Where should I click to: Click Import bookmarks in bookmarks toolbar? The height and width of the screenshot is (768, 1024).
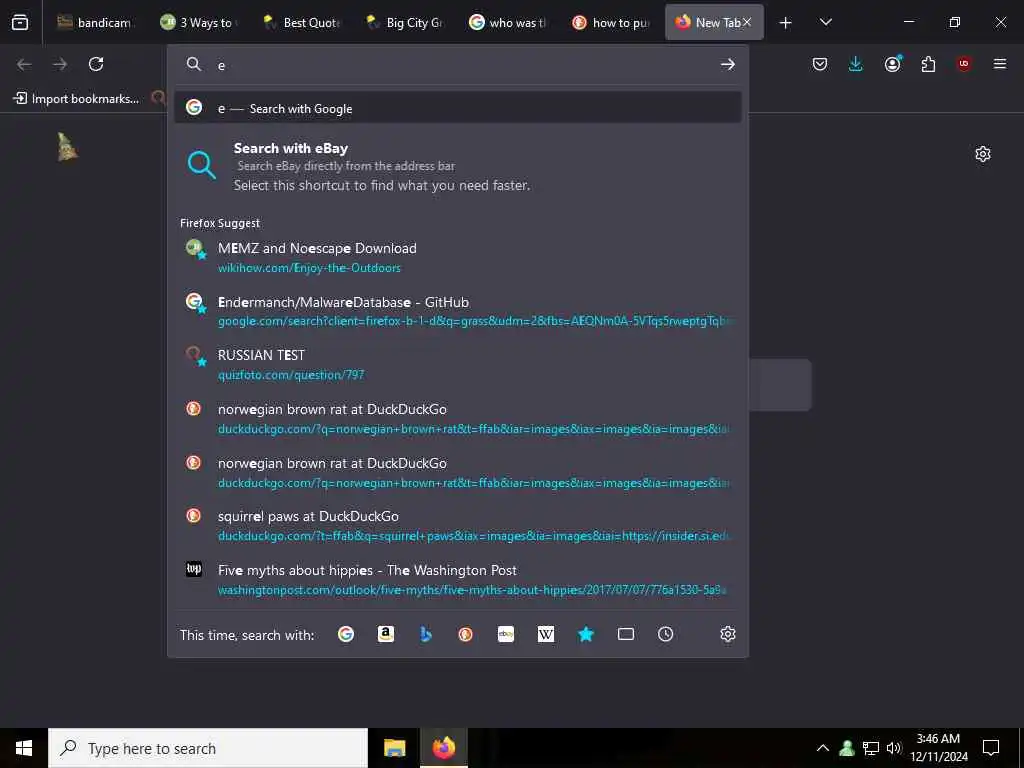(76, 99)
